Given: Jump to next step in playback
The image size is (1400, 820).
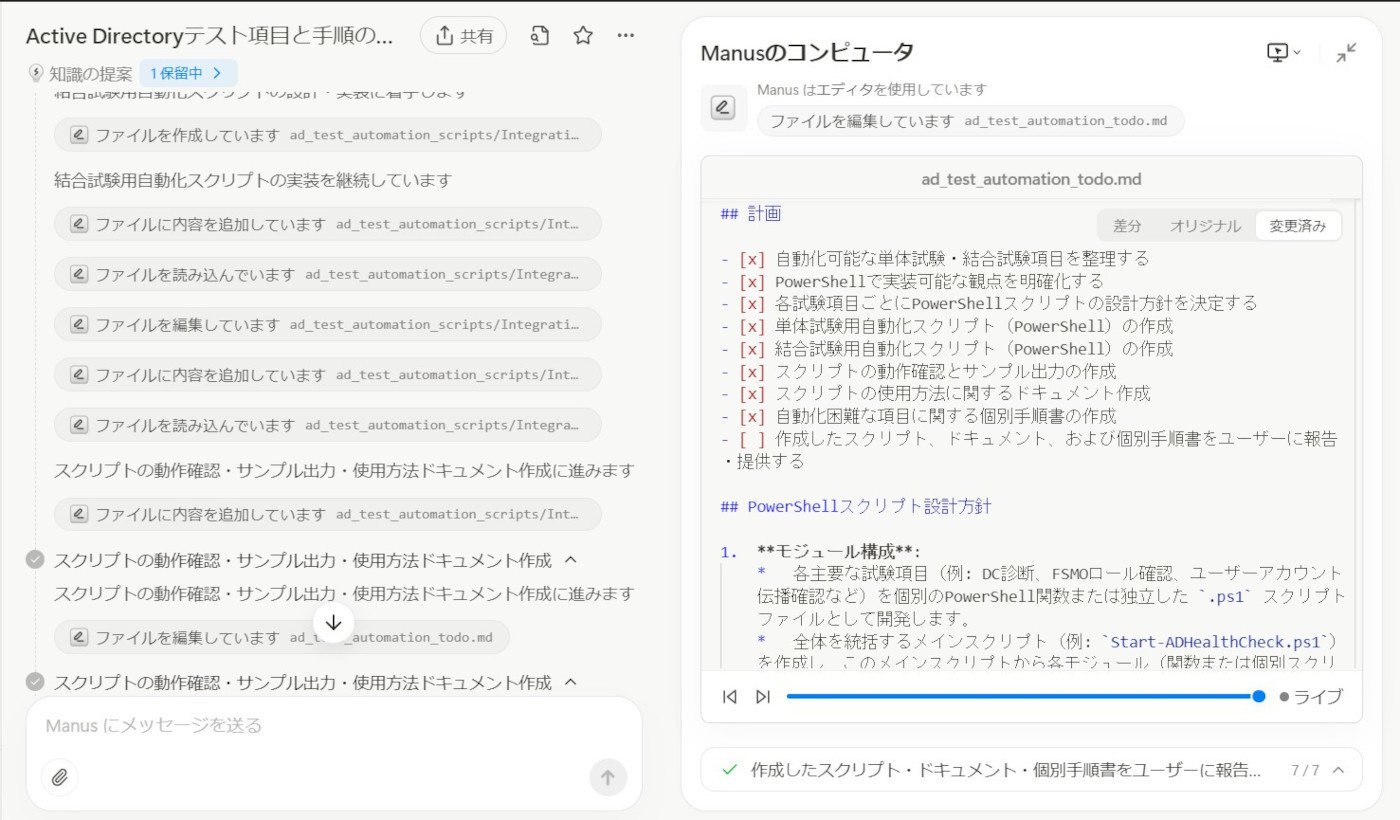Looking at the screenshot, I should [763, 697].
